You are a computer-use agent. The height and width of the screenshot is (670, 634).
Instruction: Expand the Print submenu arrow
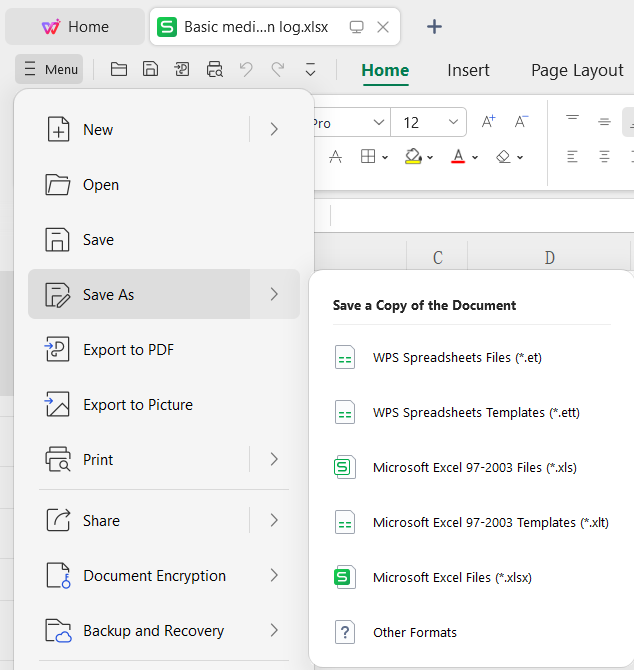pyautogui.click(x=274, y=459)
